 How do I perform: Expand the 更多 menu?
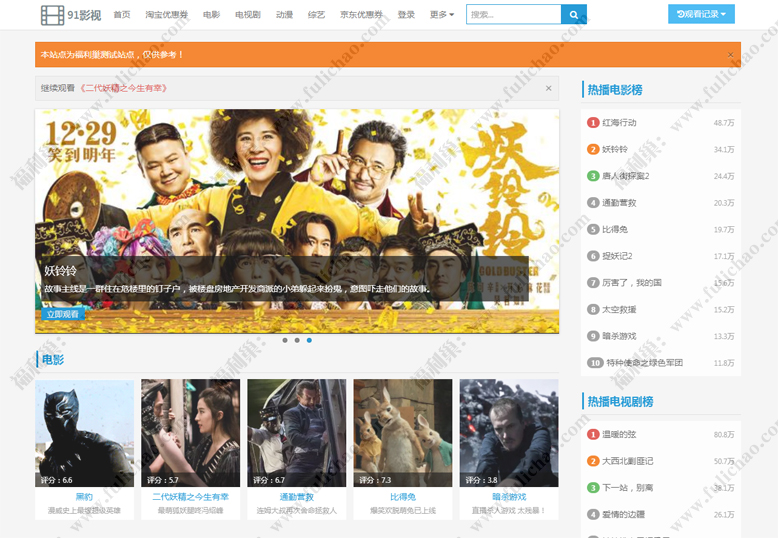[x=442, y=14]
